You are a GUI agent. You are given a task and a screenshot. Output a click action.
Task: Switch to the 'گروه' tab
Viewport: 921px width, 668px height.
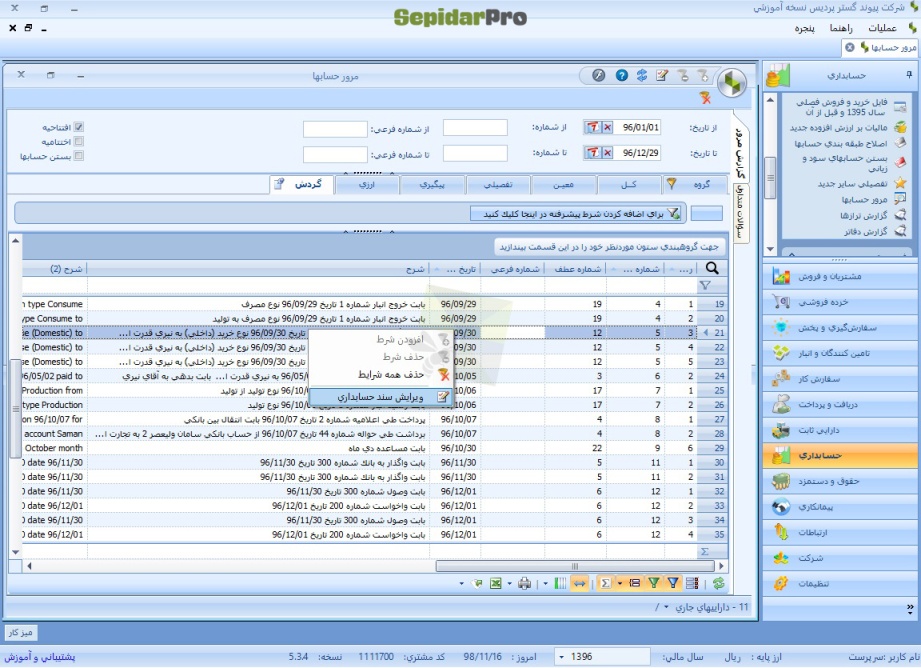[697, 184]
